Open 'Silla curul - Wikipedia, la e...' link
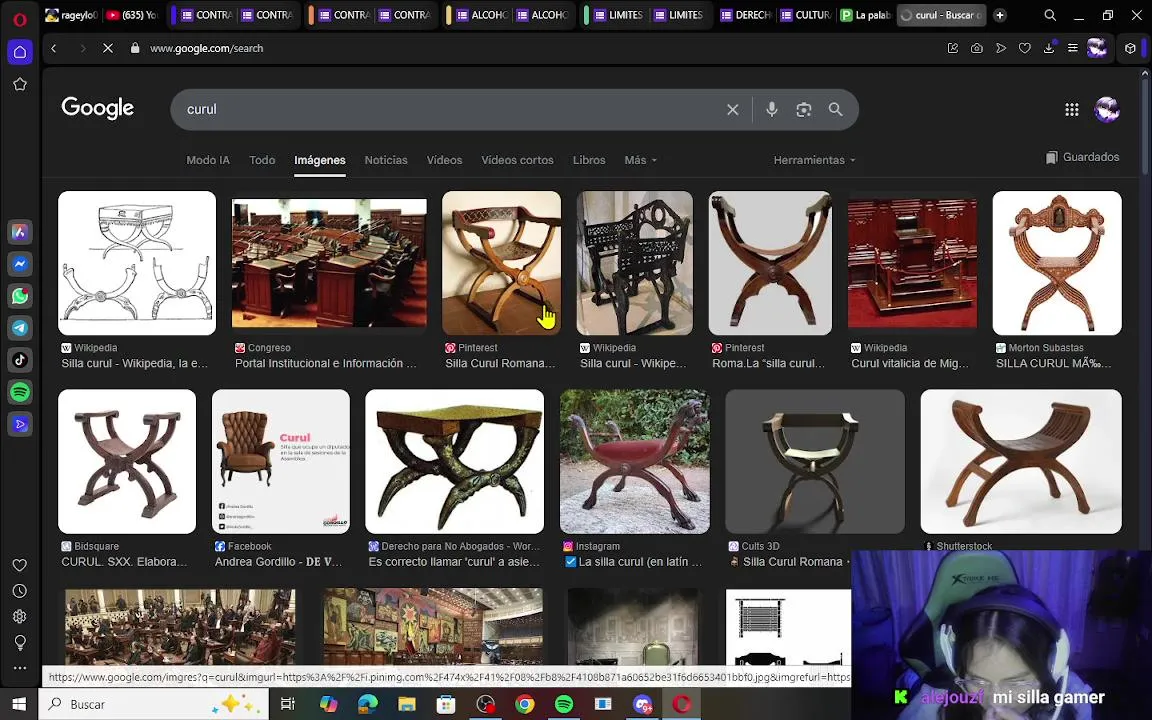 tap(134, 364)
